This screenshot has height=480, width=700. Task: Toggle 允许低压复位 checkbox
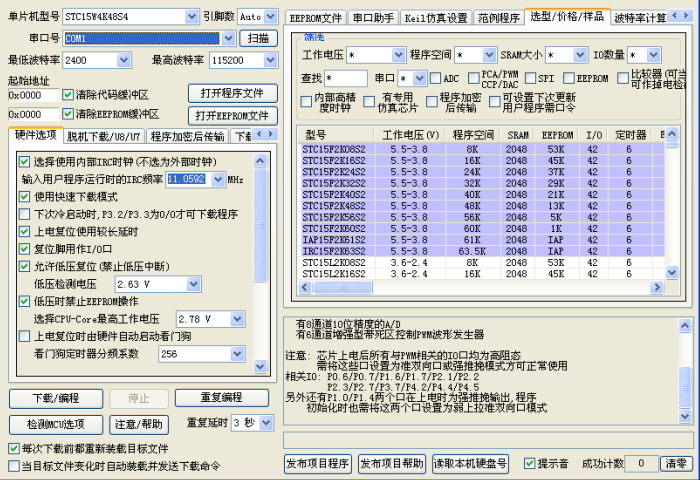click(25, 267)
